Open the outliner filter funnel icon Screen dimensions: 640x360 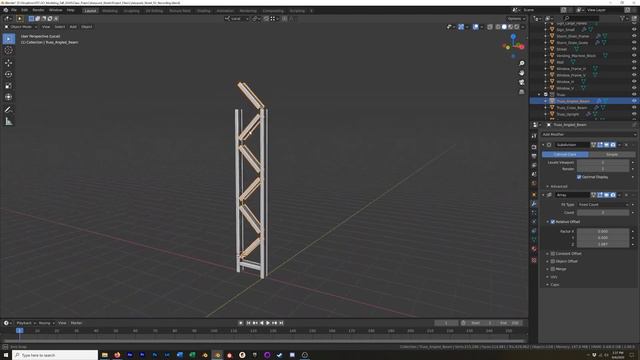(x=622, y=18)
